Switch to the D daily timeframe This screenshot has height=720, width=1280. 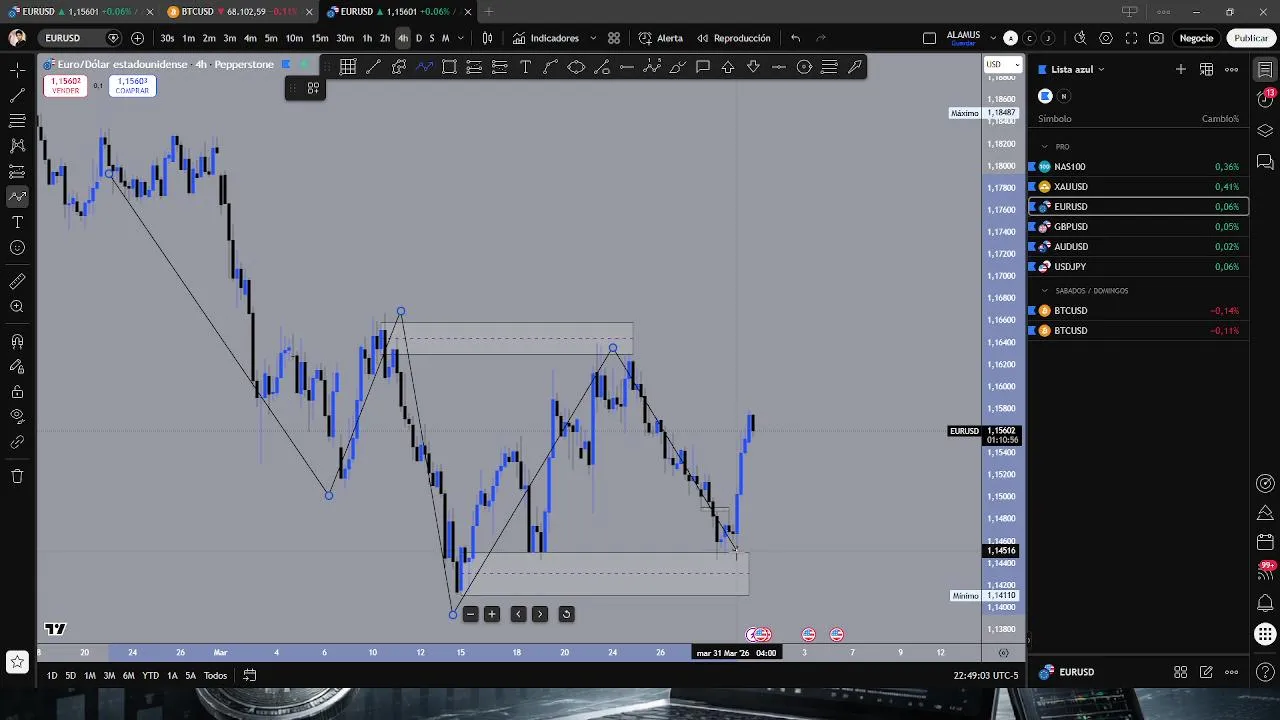tap(419, 38)
